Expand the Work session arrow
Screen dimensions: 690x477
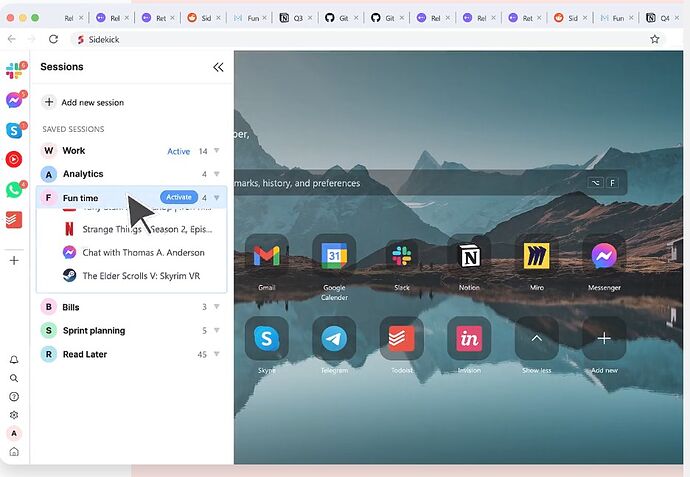217,151
